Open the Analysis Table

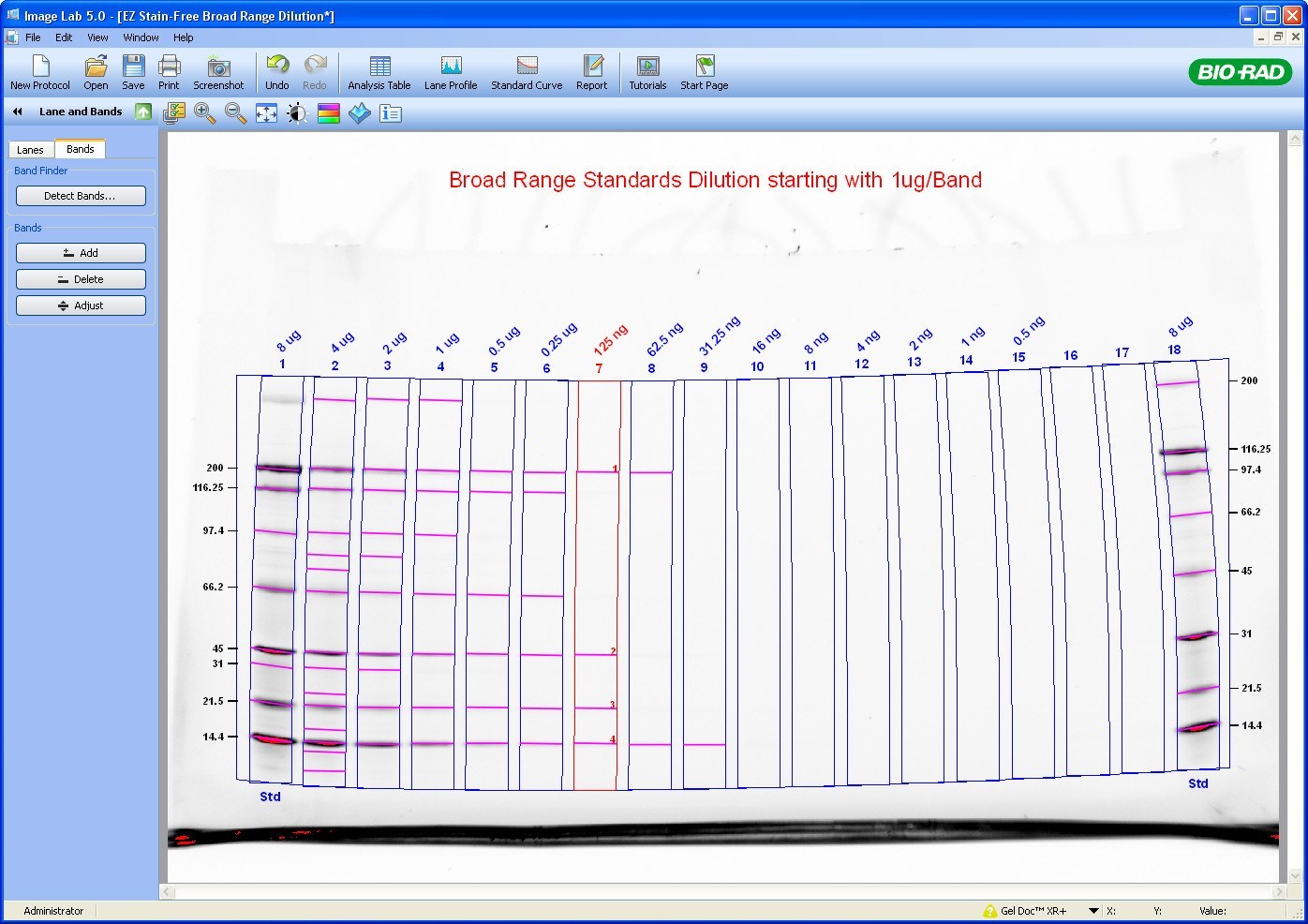click(379, 72)
